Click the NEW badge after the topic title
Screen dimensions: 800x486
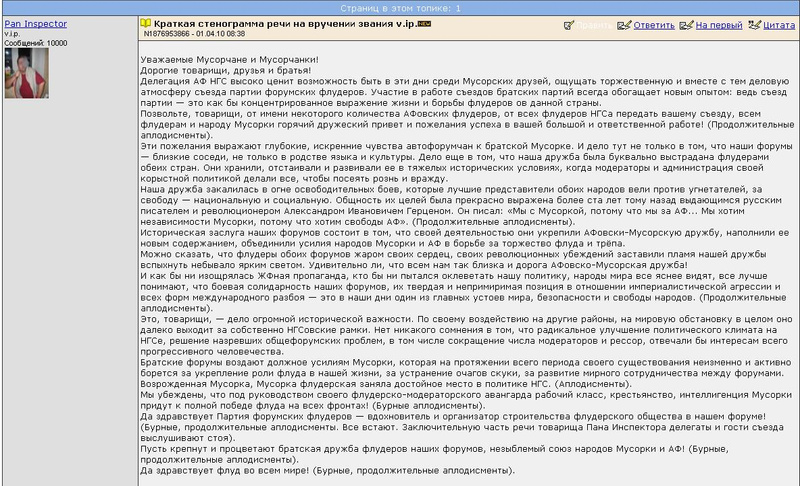tap(424, 23)
